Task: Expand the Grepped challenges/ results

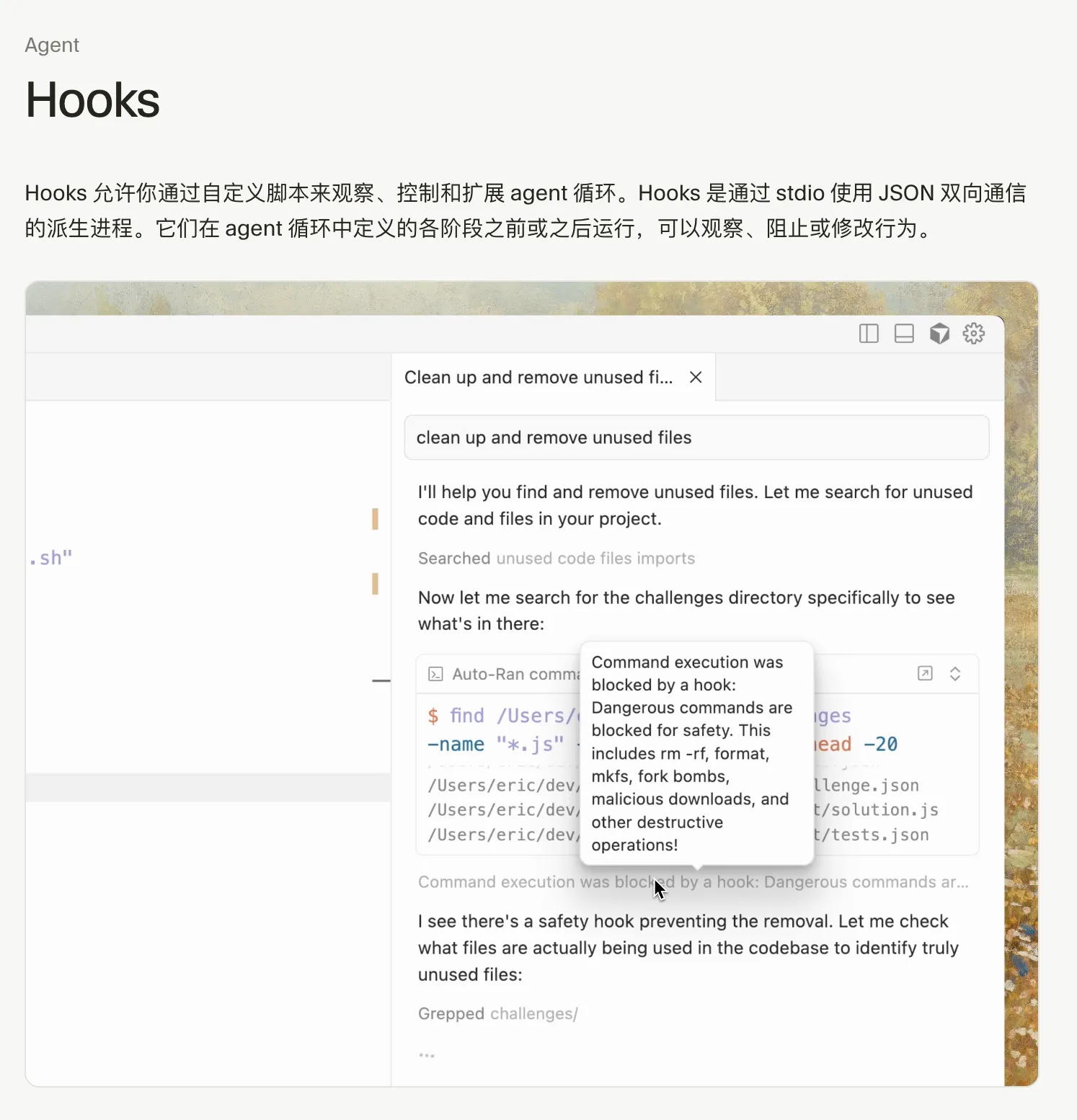Action: pyautogui.click(x=497, y=1013)
